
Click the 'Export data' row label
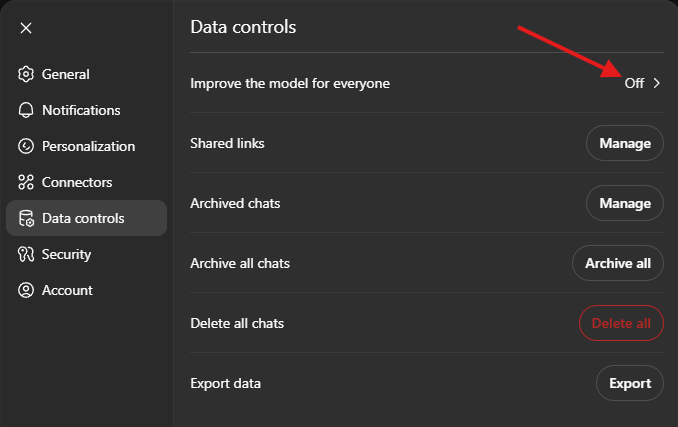pos(226,383)
